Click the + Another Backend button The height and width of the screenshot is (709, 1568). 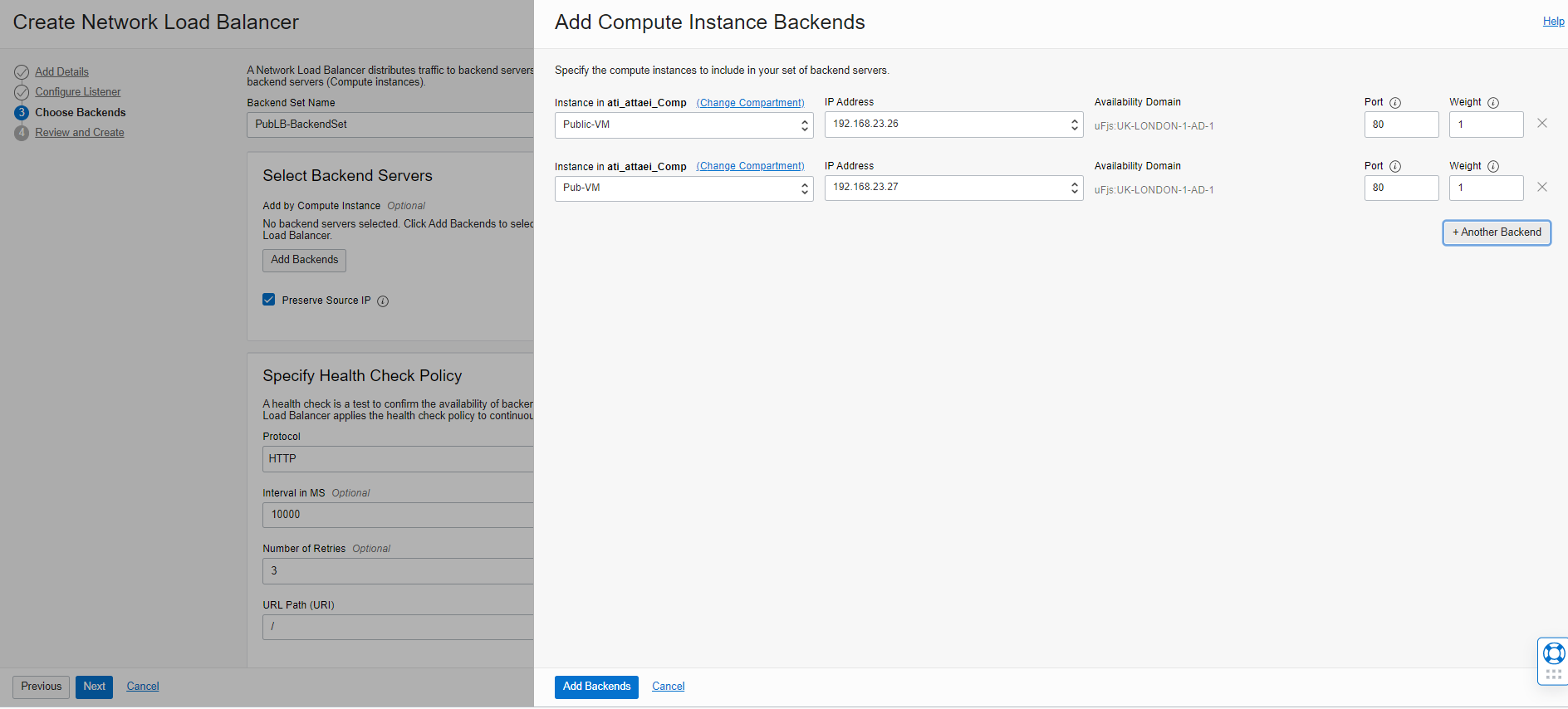pyautogui.click(x=1497, y=232)
